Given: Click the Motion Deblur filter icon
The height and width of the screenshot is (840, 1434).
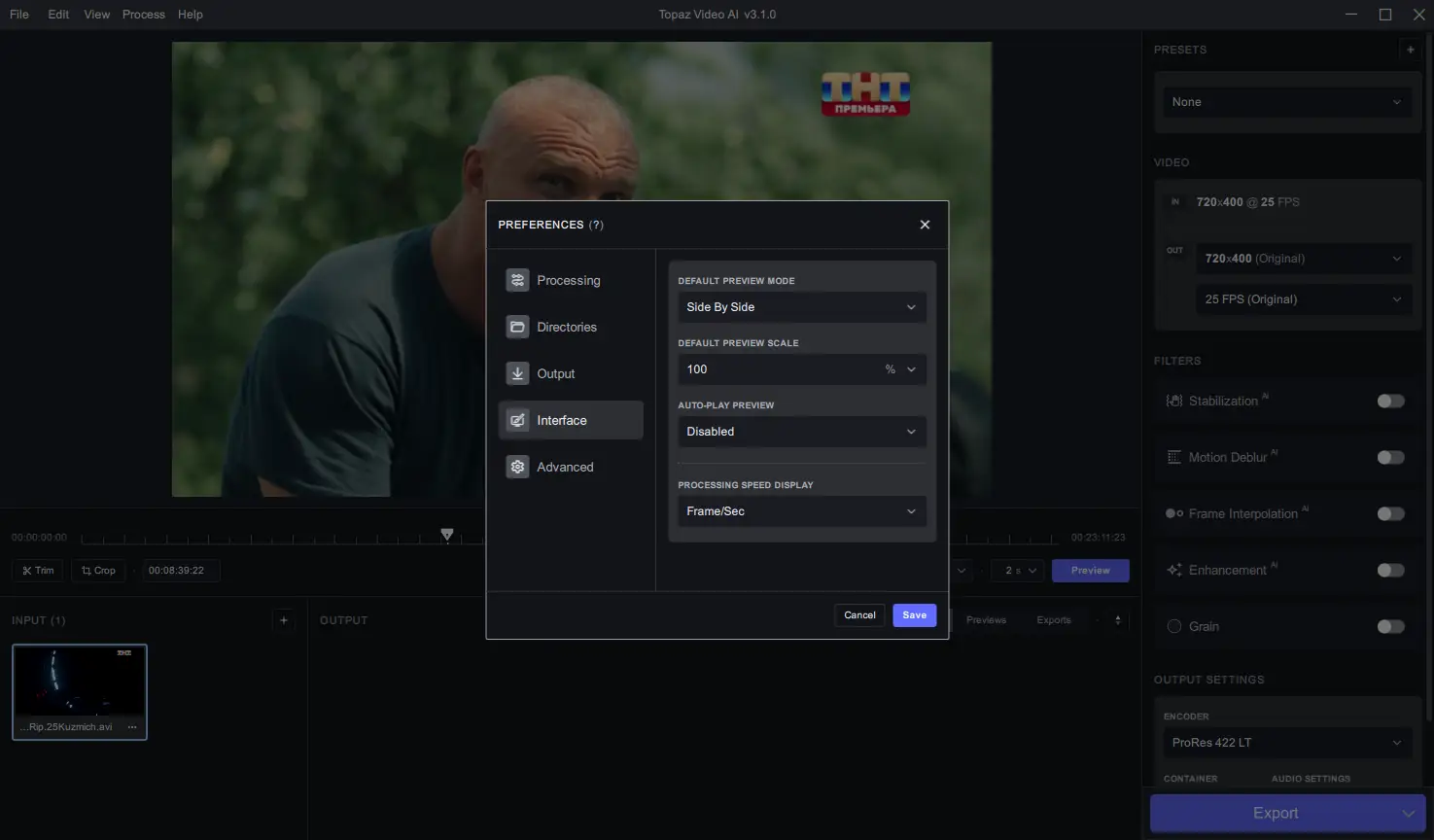Looking at the screenshot, I should point(1174,457).
